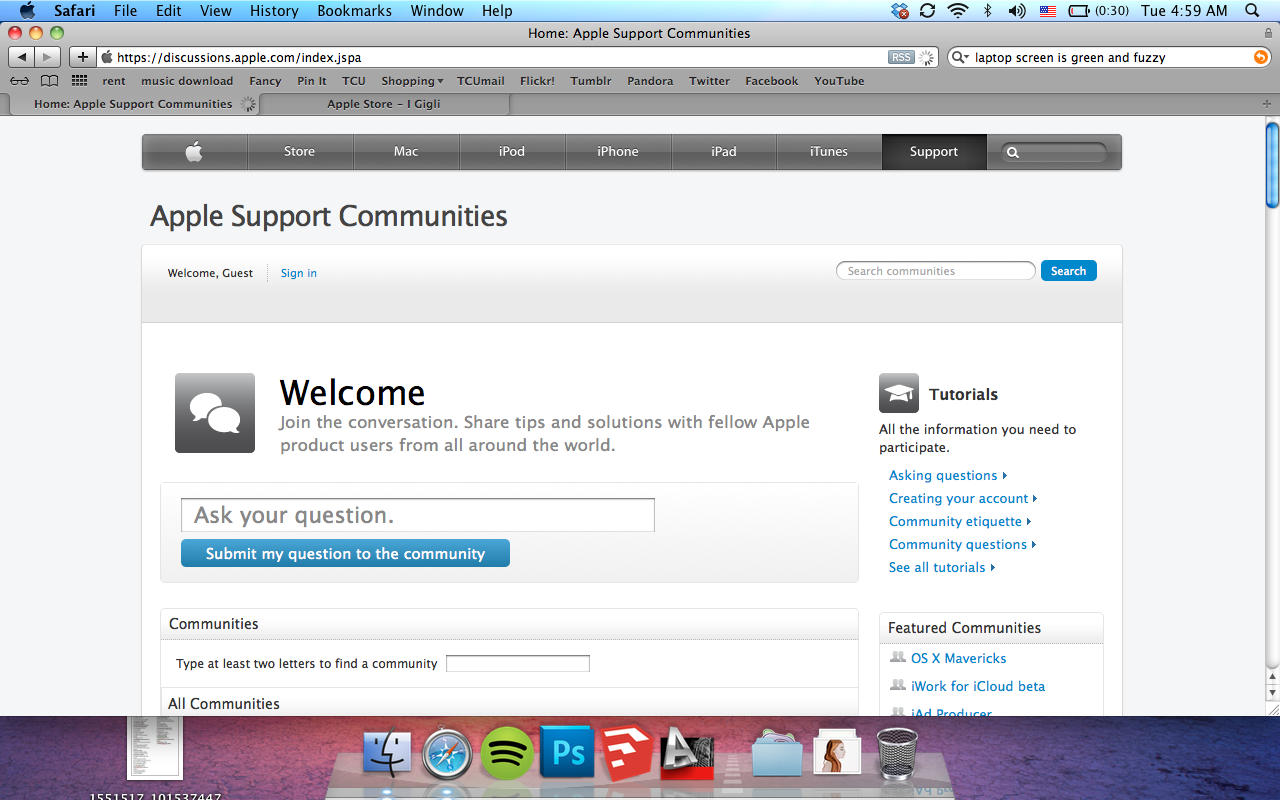Click the Ask your question field

click(x=417, y=514)
